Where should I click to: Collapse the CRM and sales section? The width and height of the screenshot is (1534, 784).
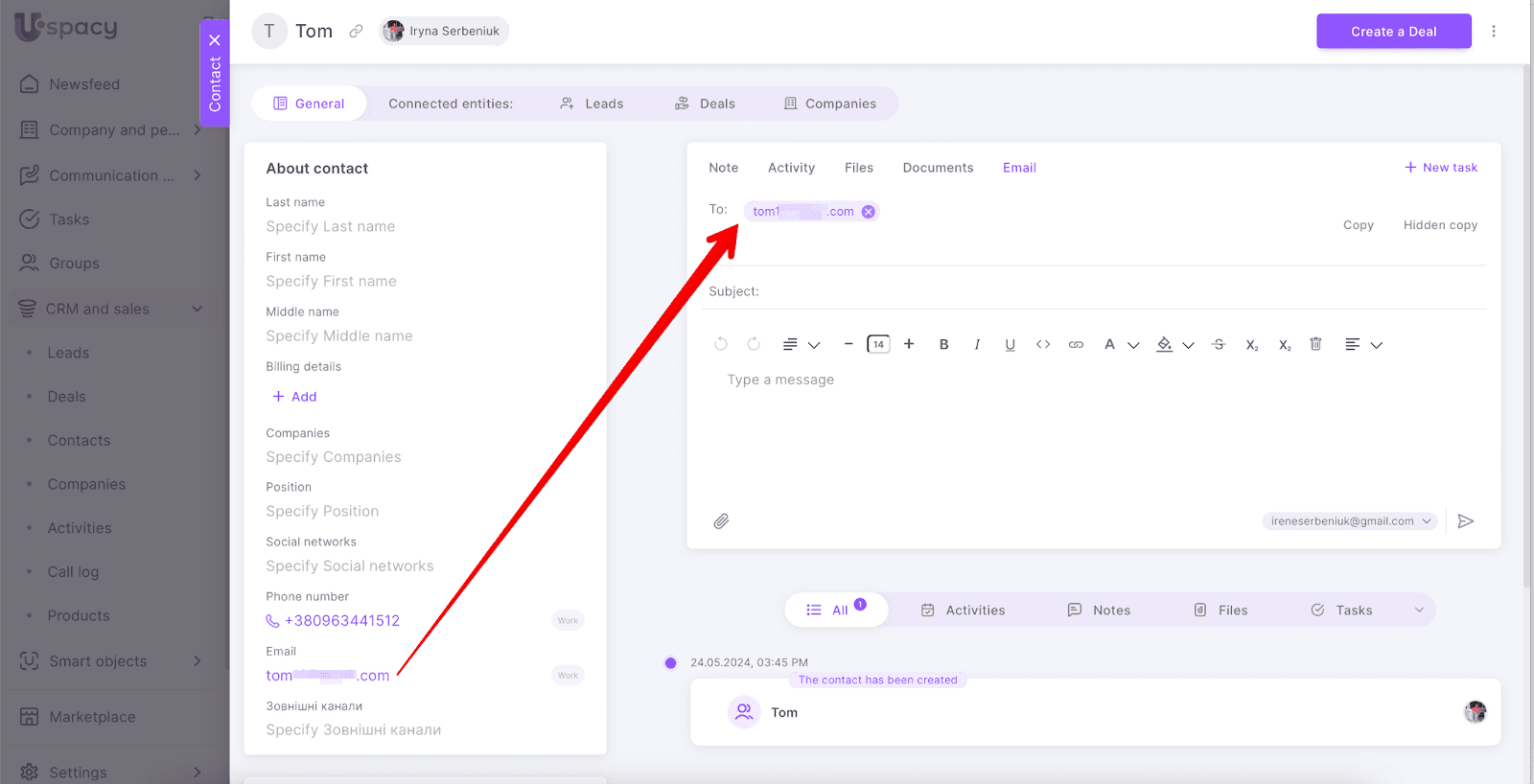coord(197,309)
